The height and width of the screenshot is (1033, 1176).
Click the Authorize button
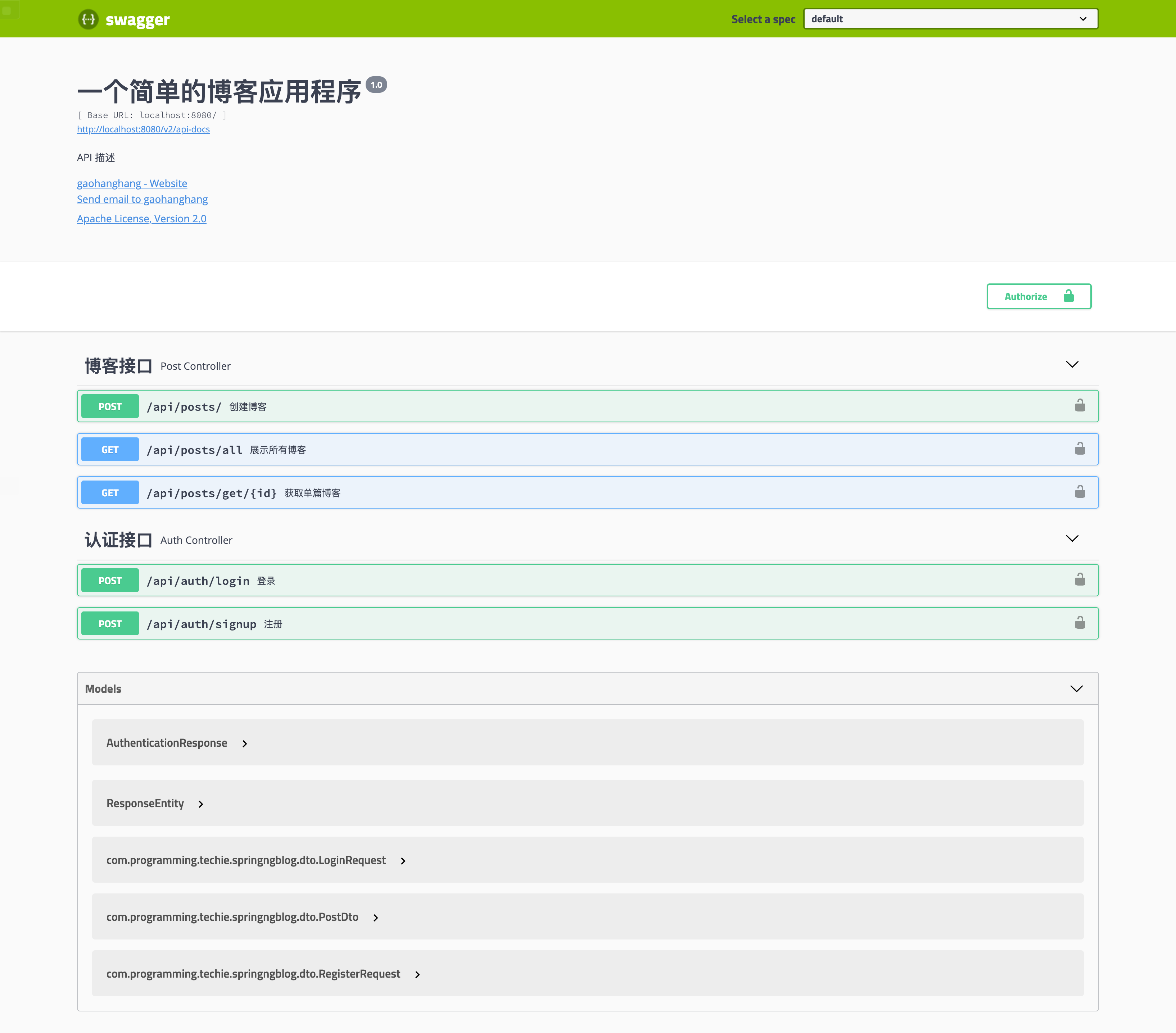pyautogui.click(x=1039, y=296)
